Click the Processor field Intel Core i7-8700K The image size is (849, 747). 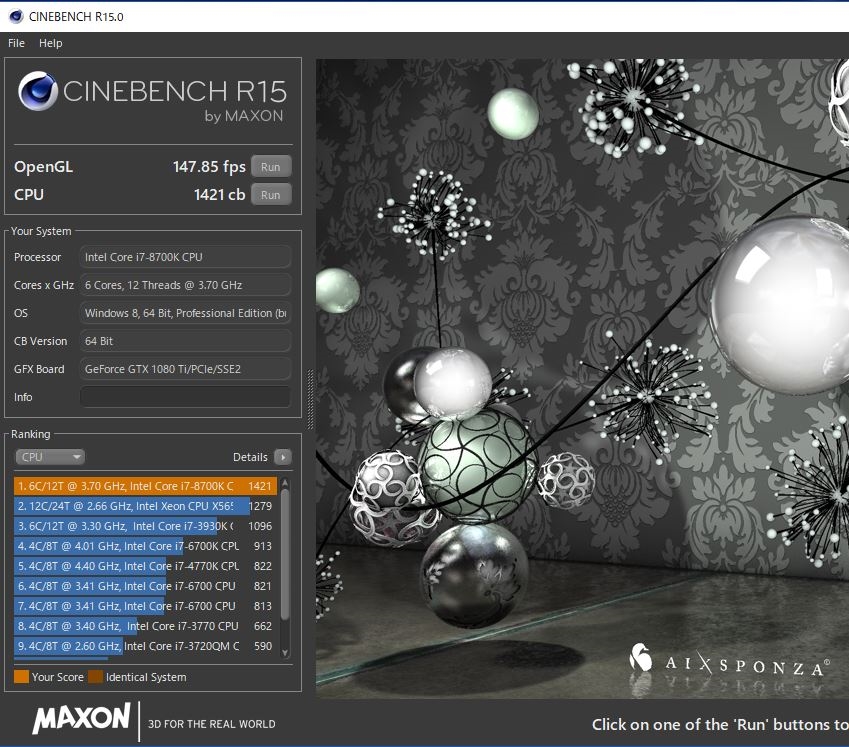185,257
